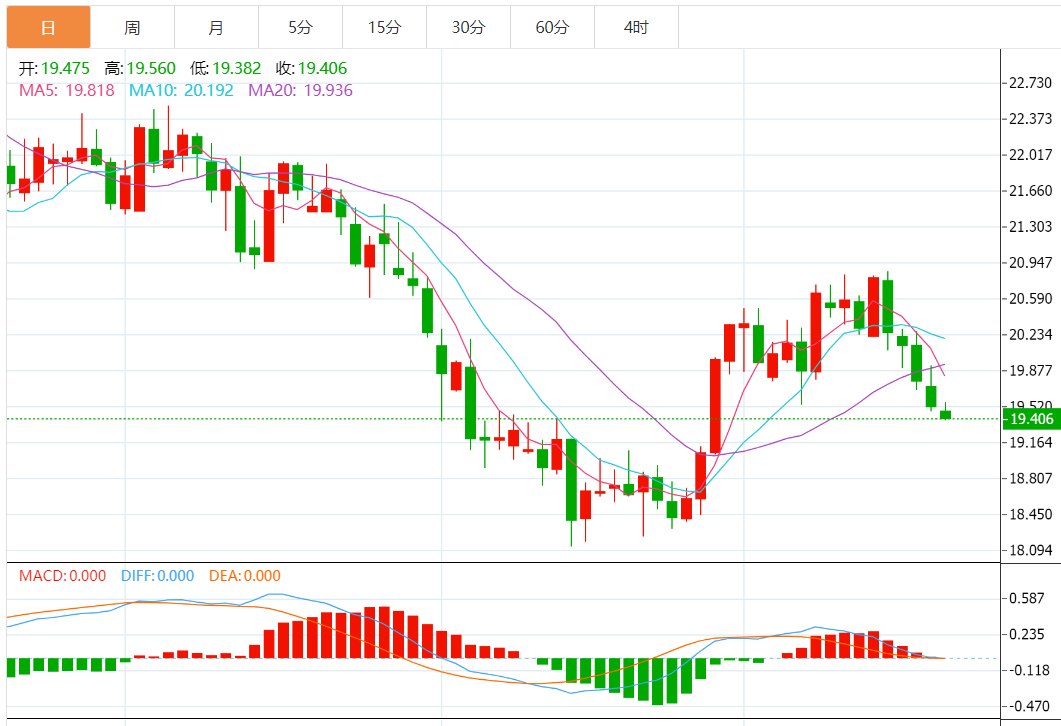Click the opening price value 19.475
Screen dimensions: 1061x726
(65, 68)
